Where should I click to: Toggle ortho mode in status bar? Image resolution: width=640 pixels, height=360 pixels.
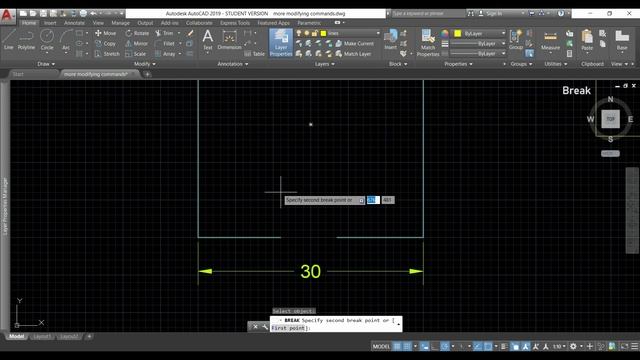(x=434, y=346)
